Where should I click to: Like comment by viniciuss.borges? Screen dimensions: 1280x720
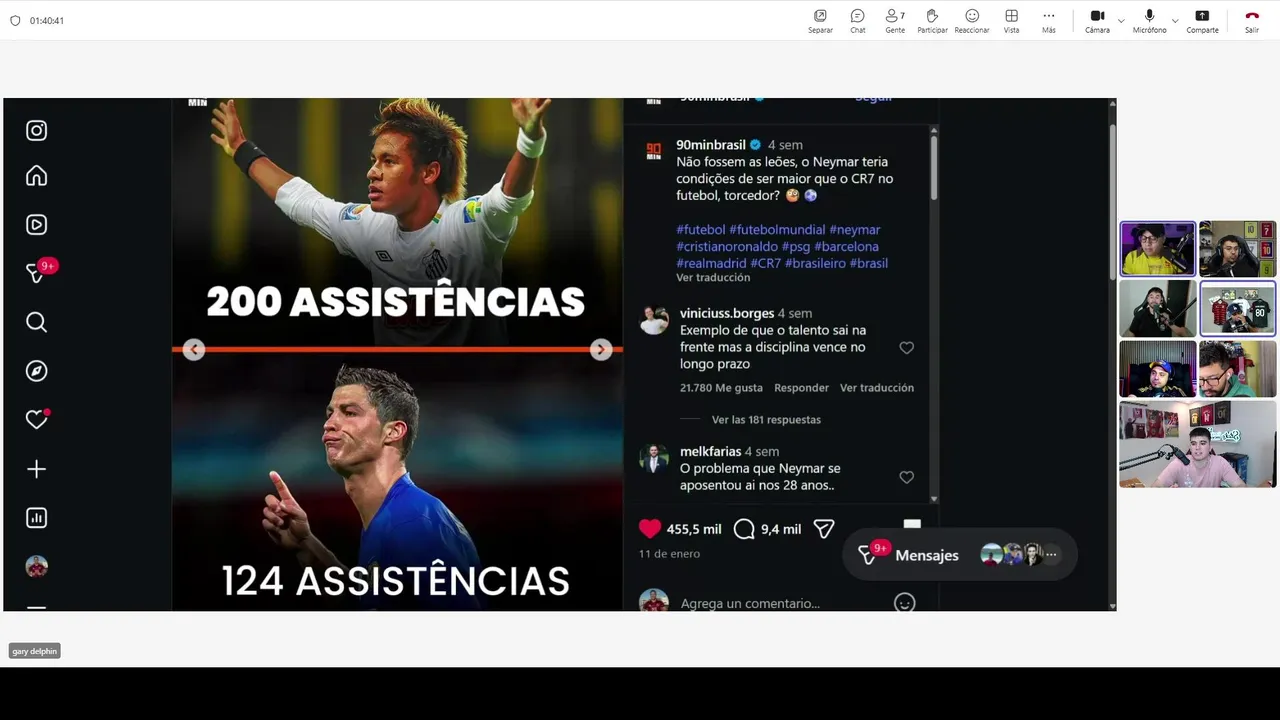point(907,348)
